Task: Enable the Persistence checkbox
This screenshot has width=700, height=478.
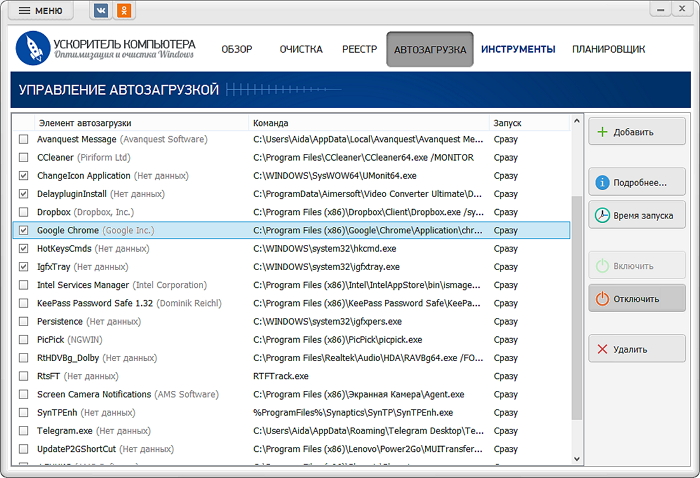Action: pyautogui.click(x=23, y=321)
